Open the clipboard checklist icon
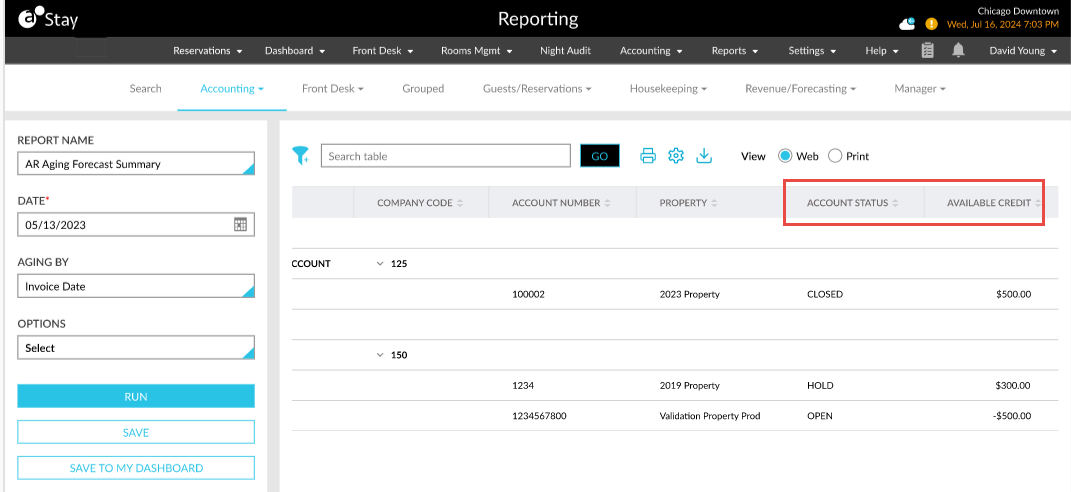 (928, 51)
